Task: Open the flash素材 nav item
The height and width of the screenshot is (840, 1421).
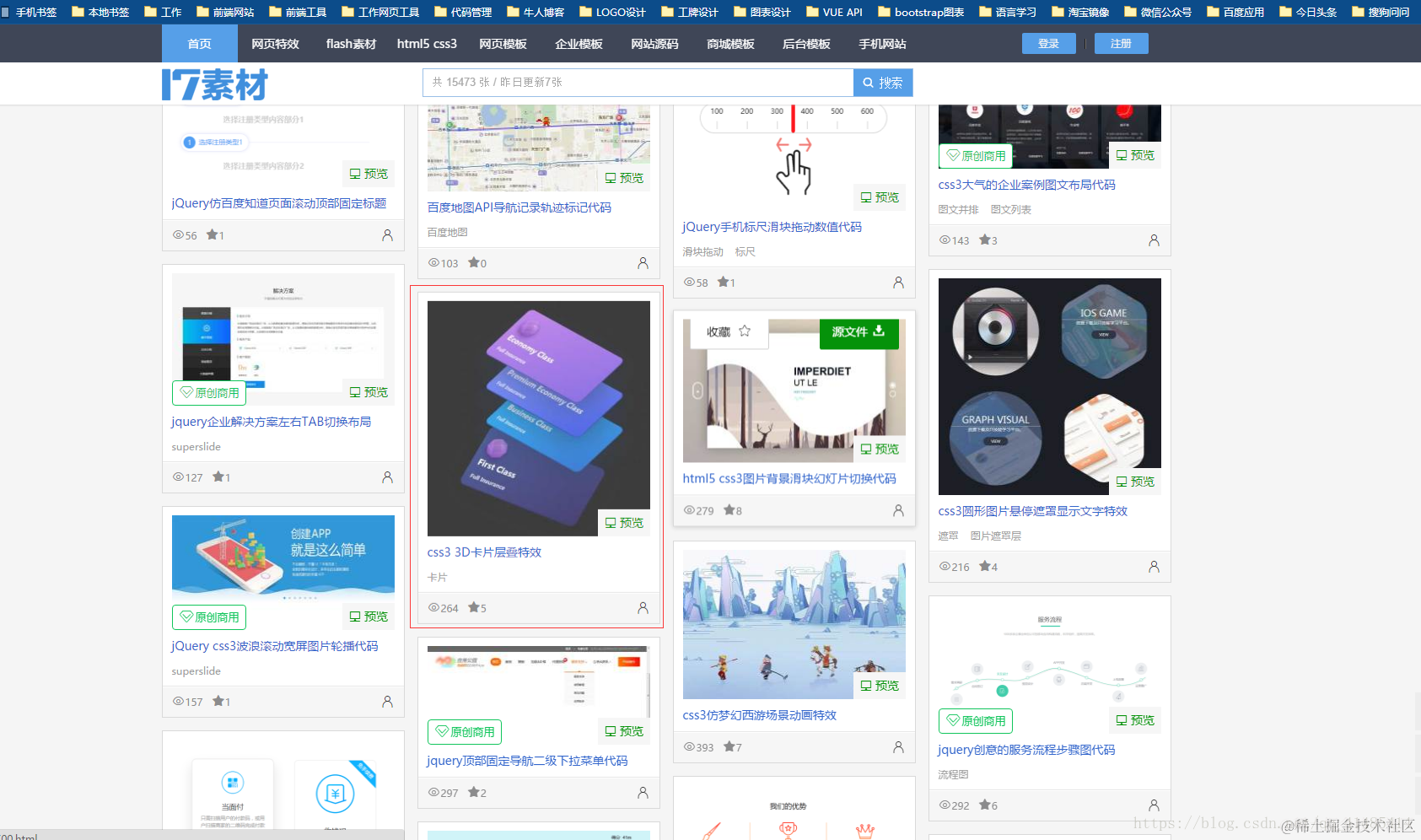Action: 351,44
